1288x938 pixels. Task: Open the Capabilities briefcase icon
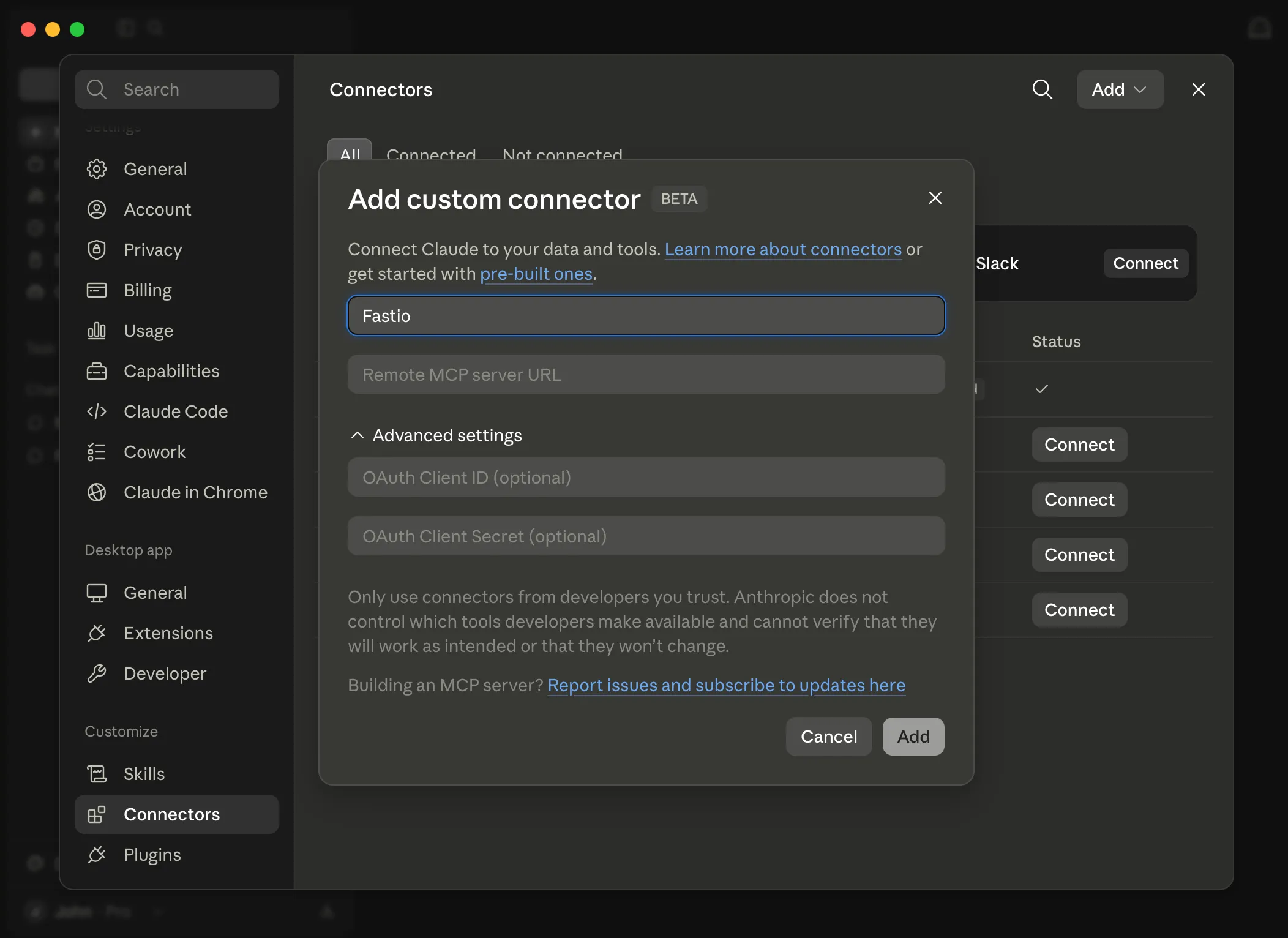96,371
